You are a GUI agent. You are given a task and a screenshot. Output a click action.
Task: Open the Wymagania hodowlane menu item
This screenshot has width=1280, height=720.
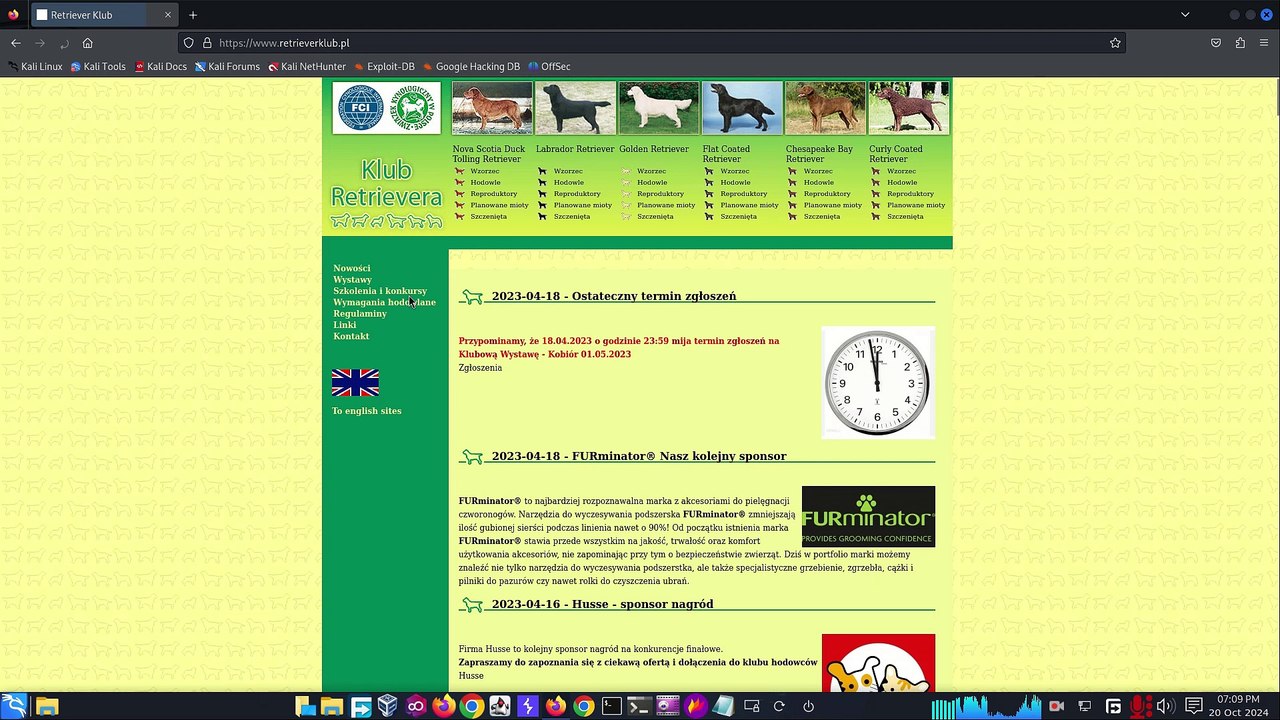(x=384, y=302)
